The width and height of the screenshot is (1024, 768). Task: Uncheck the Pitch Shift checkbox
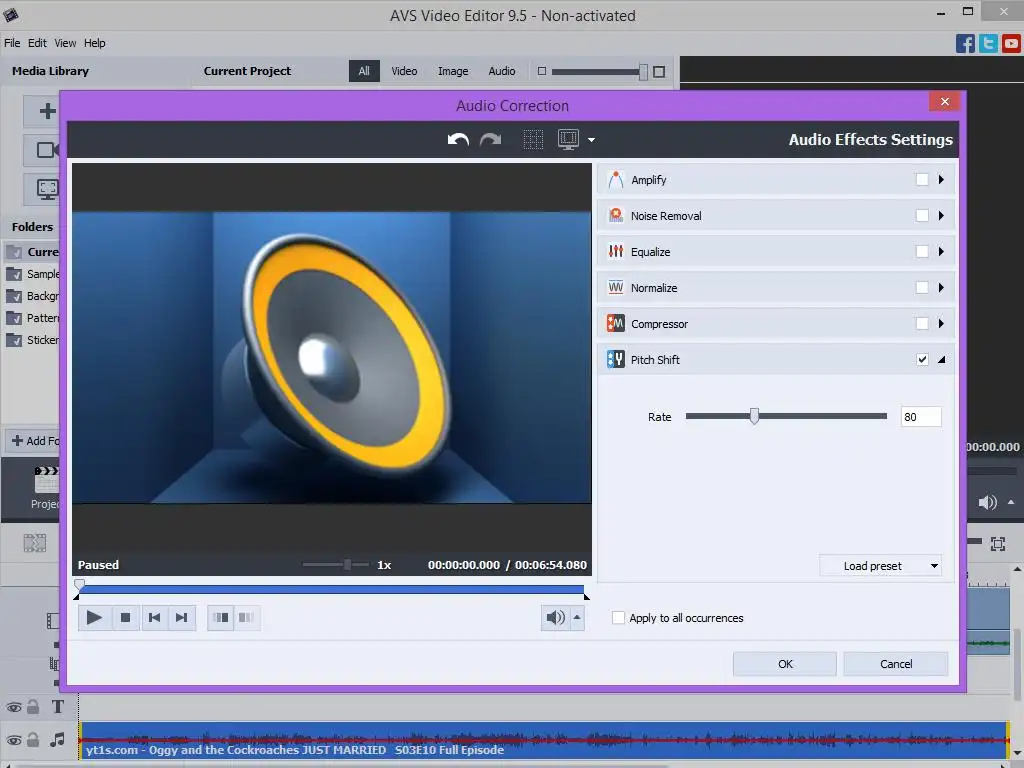pos(921,359)
